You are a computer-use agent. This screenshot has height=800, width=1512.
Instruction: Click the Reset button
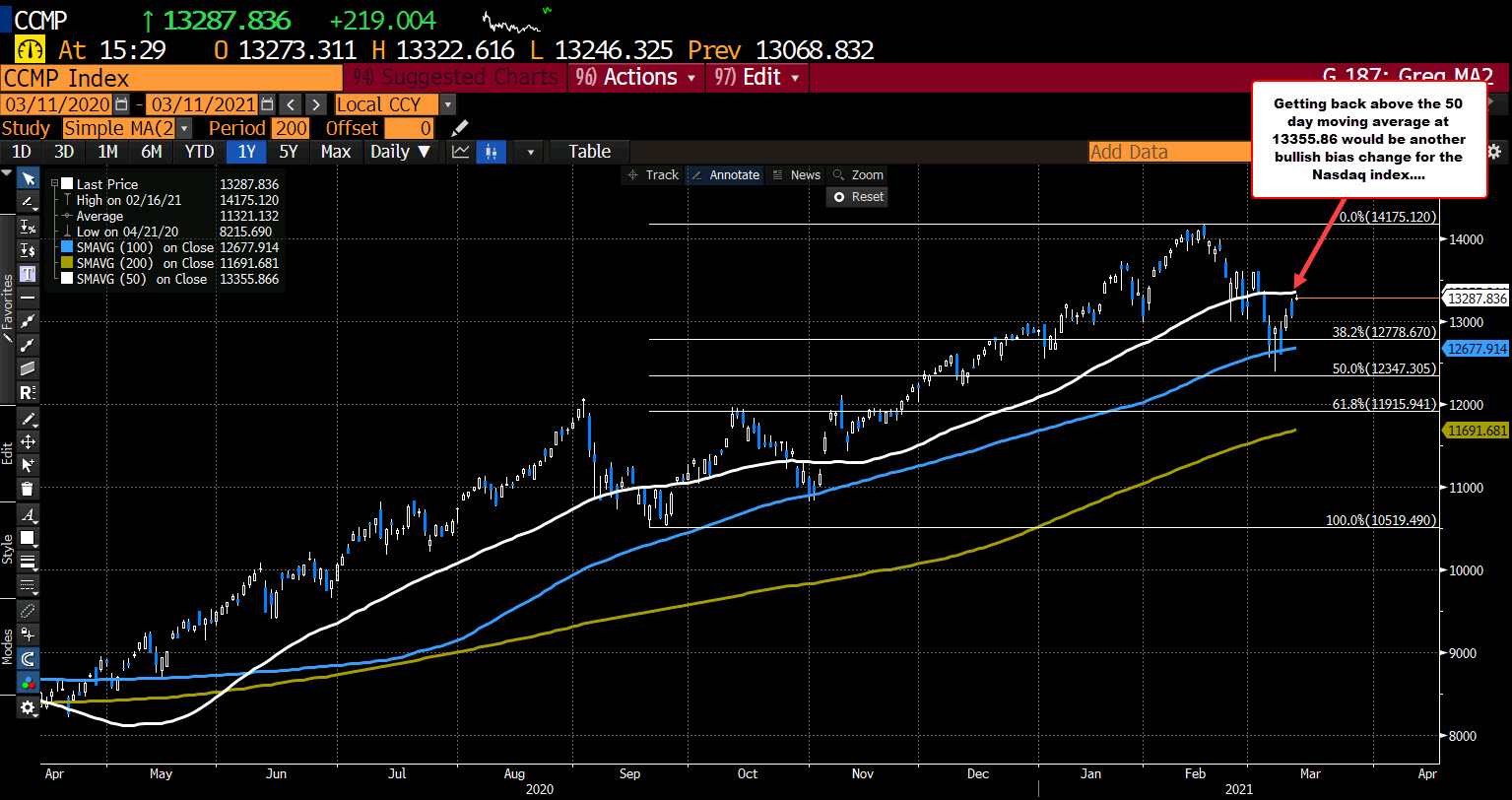click(x=858, y=196)
